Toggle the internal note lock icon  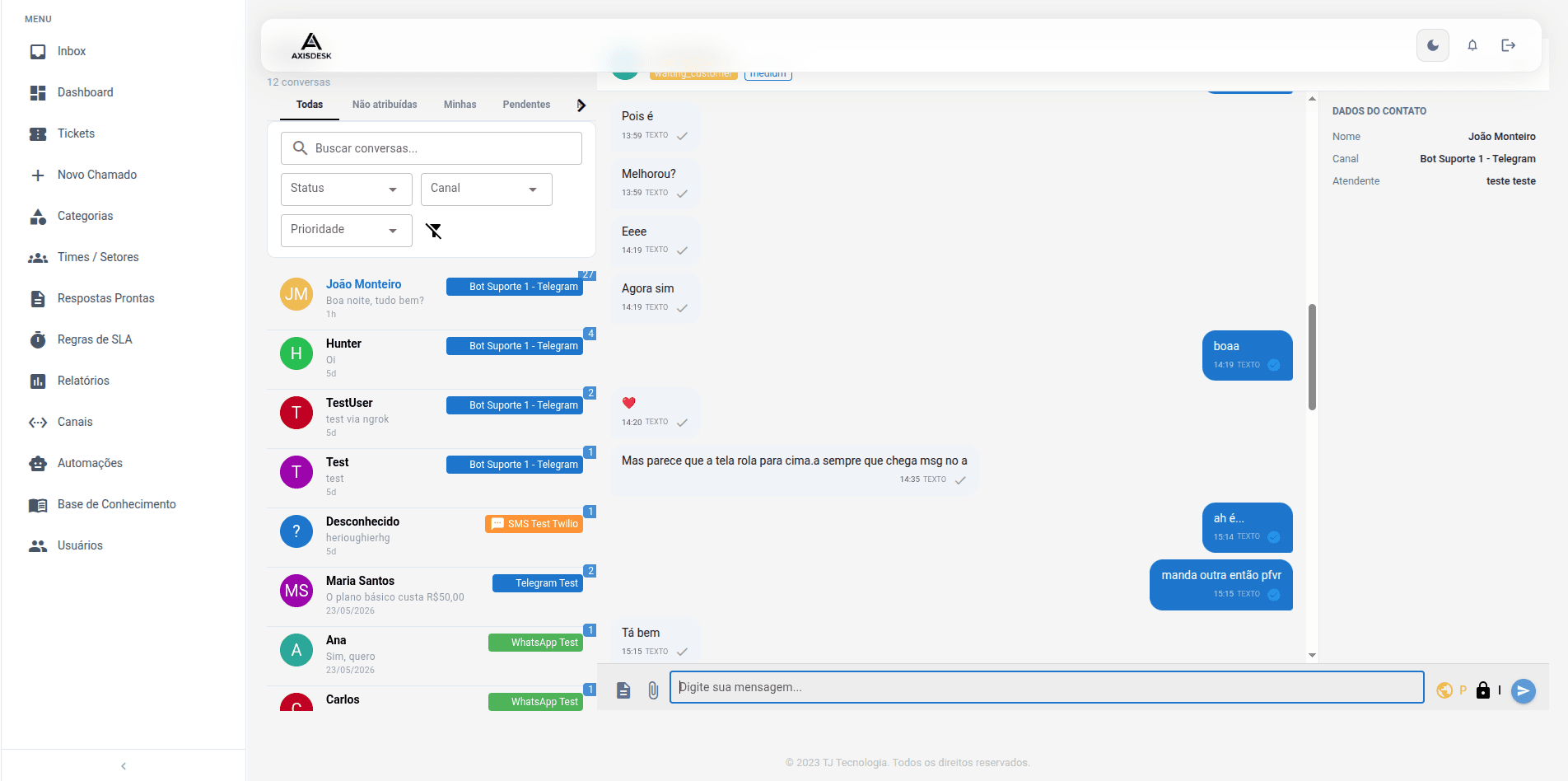pos(1483,690)
